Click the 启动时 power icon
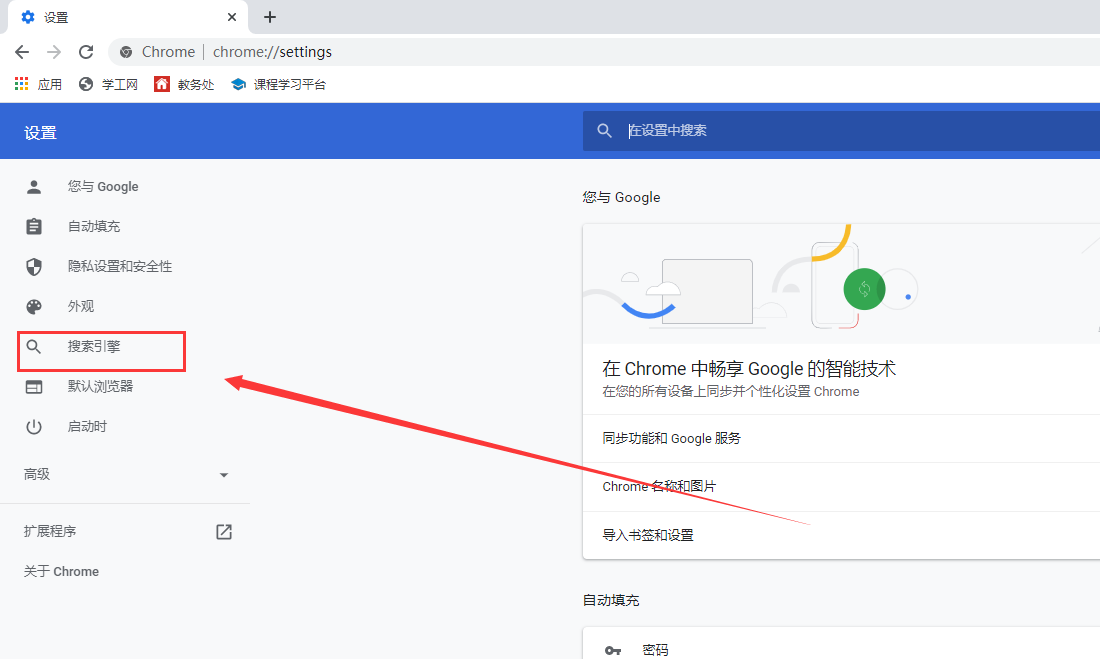 [33, 426]
